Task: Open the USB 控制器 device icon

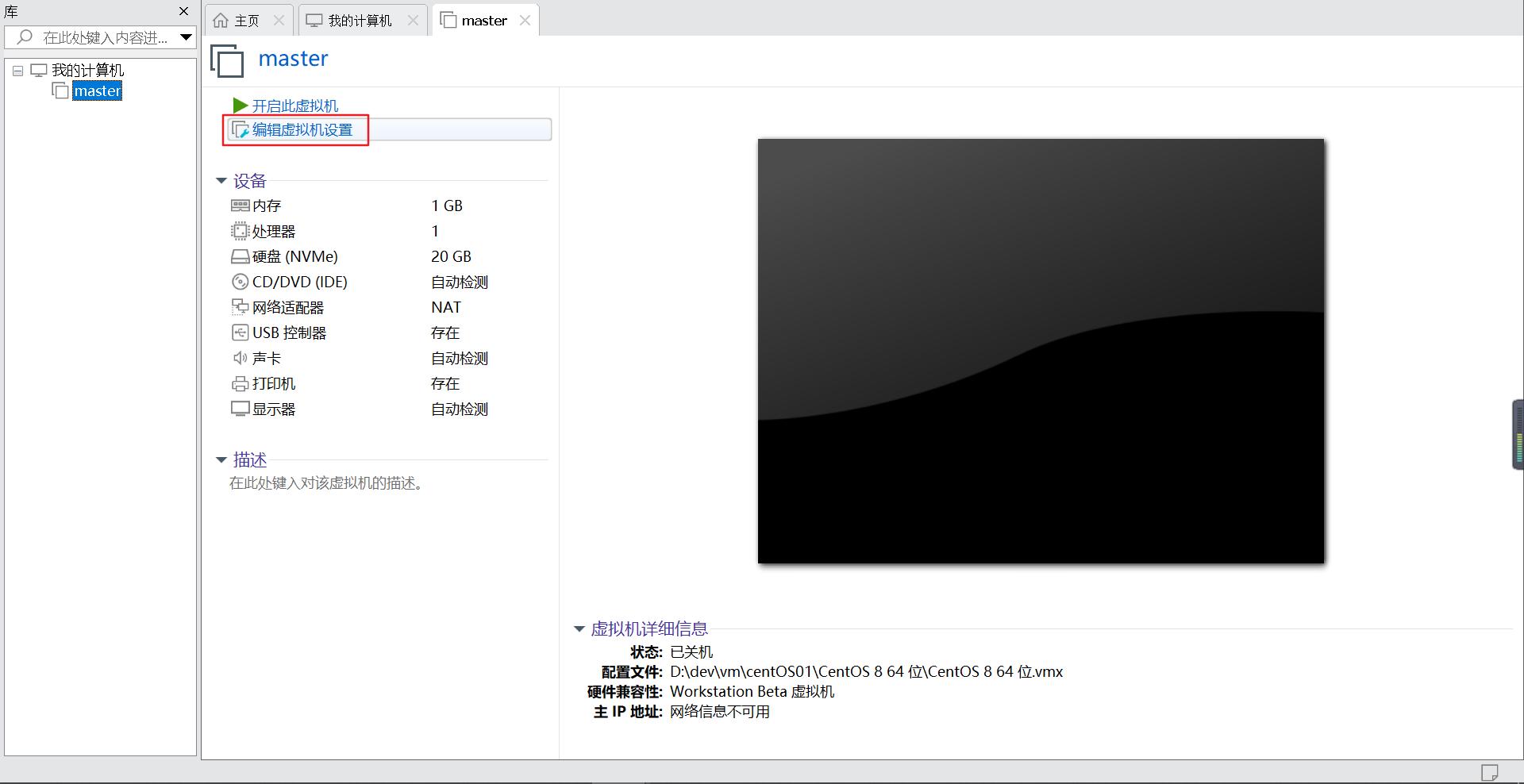Action: [241, 332]
